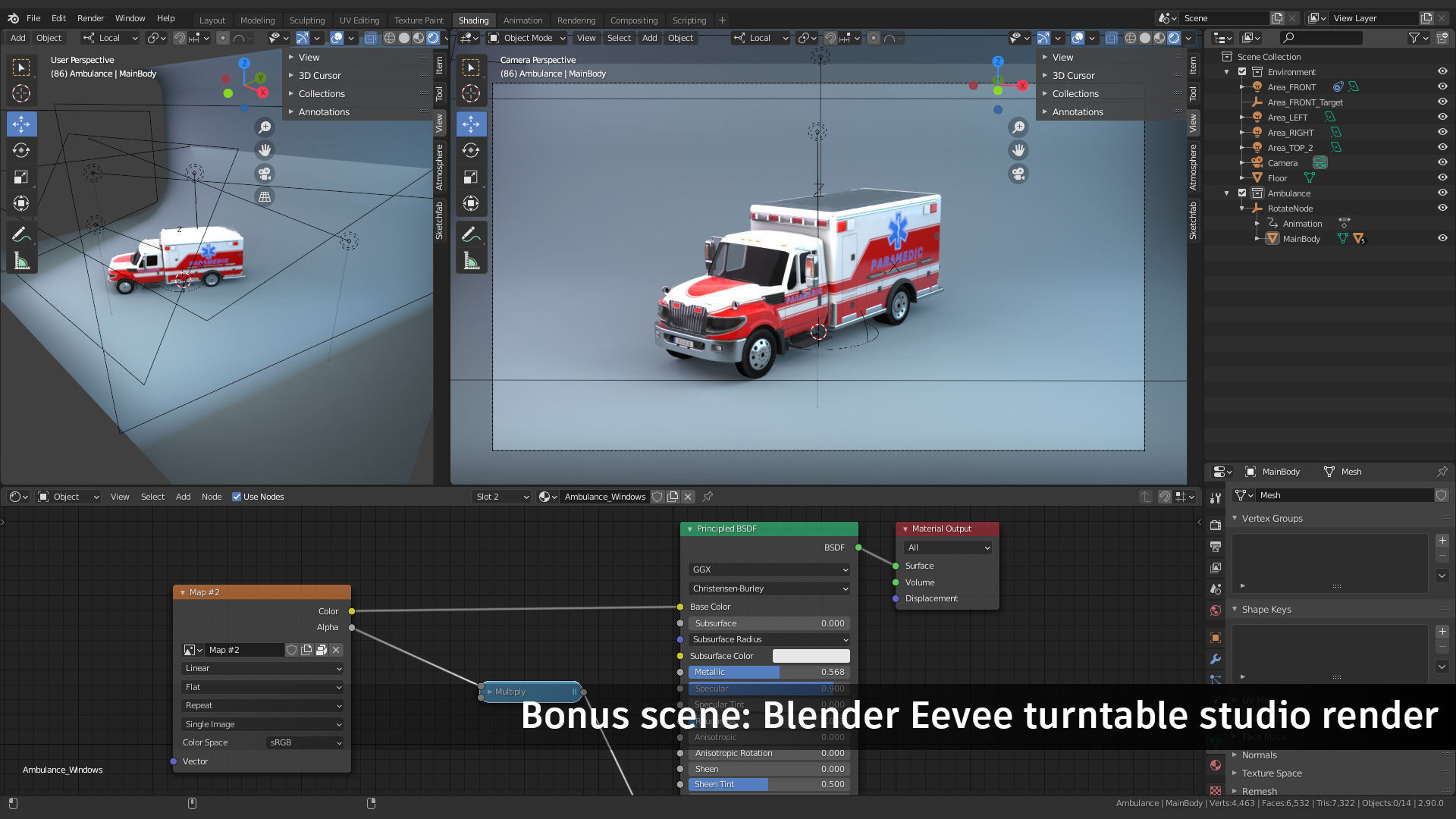
Task: Unlink Ambulance_Windows material with X button
Action: (x=688, y=497)
